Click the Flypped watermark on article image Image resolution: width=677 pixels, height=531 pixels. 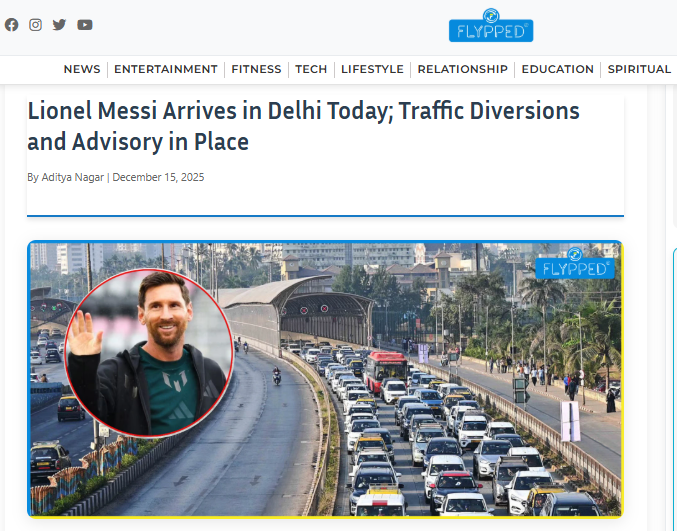(575, 263)
